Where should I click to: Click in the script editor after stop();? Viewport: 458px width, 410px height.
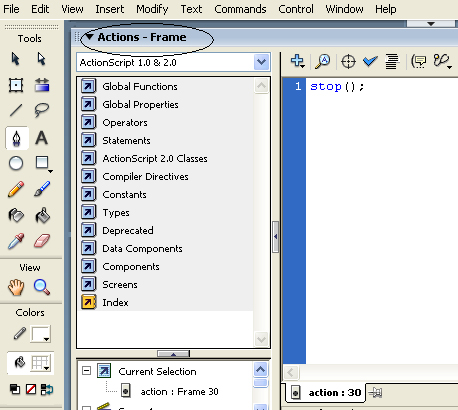(x=366, y=87)
